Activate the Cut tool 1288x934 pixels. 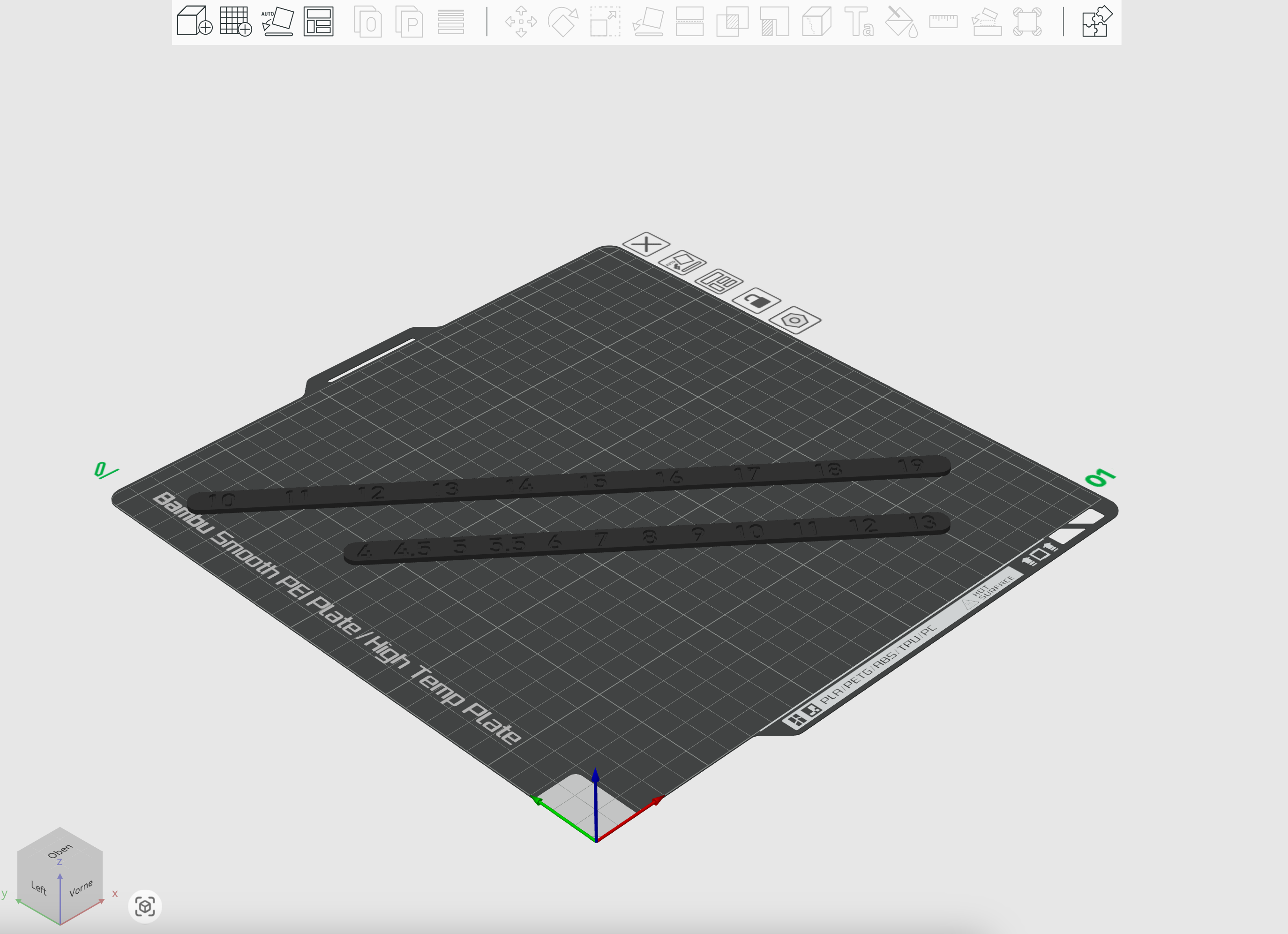coord(690,22)
